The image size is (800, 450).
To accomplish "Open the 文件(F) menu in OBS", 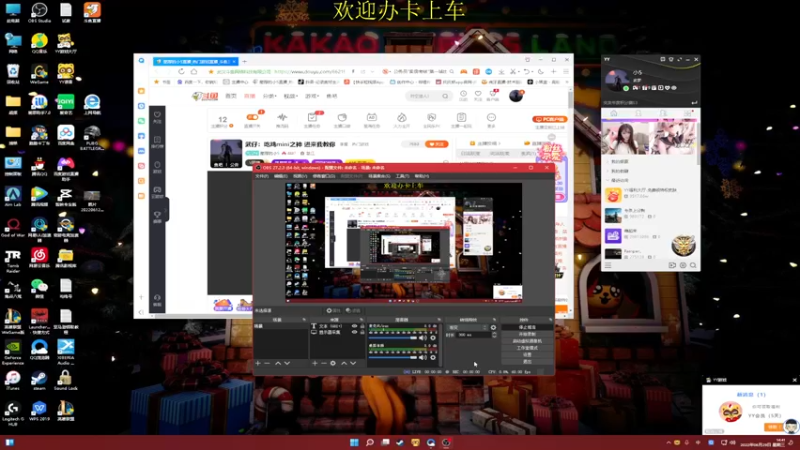I will (262, 176).
